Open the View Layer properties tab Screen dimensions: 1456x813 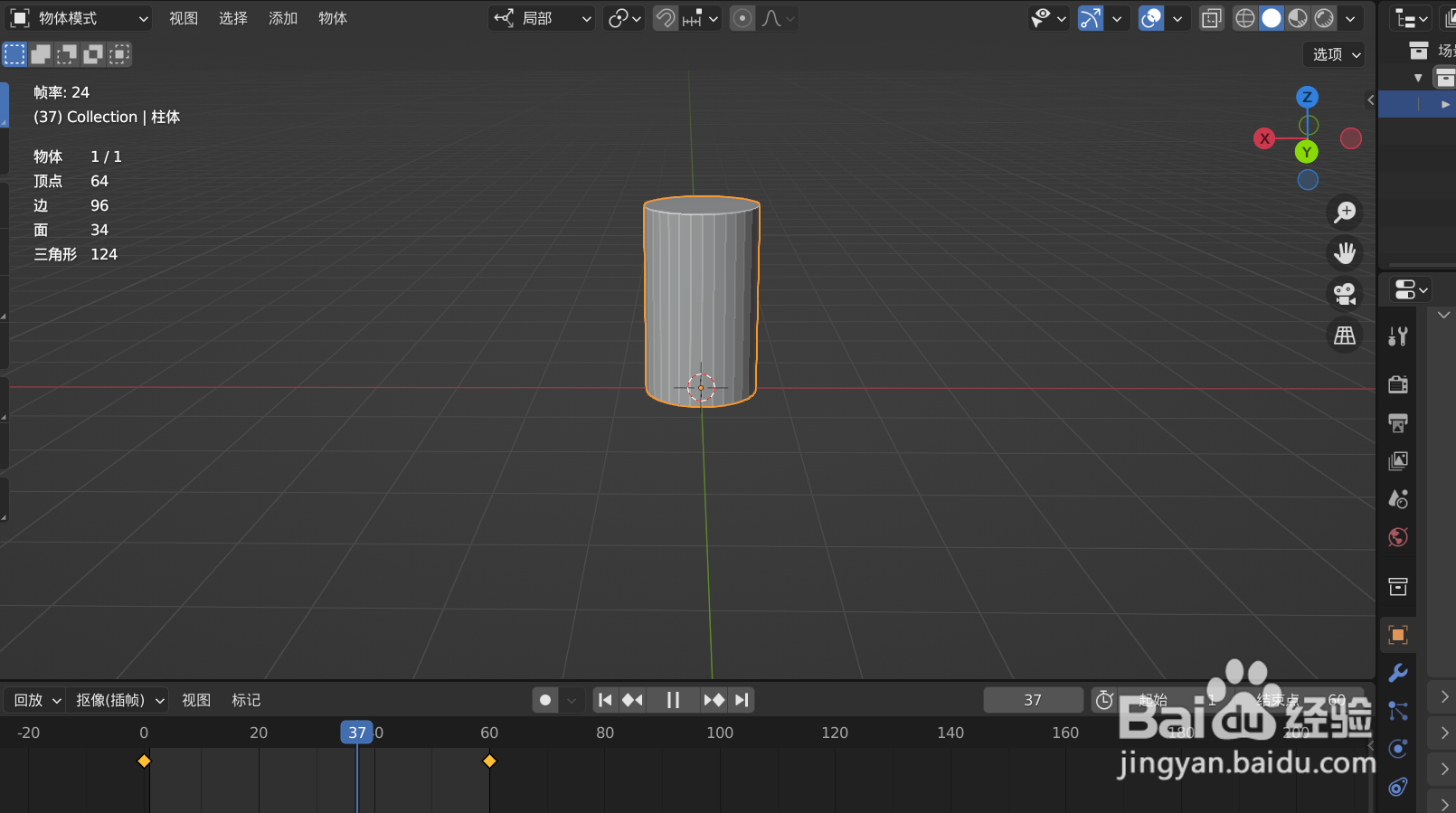coord(1398,461)
